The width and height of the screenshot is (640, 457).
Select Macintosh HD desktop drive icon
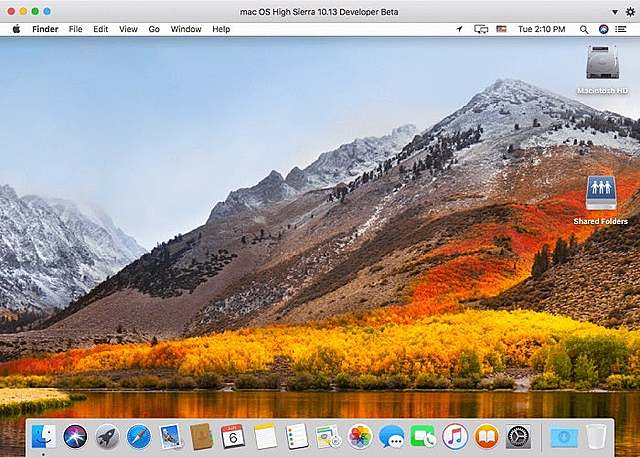click(x=602, y=62)
